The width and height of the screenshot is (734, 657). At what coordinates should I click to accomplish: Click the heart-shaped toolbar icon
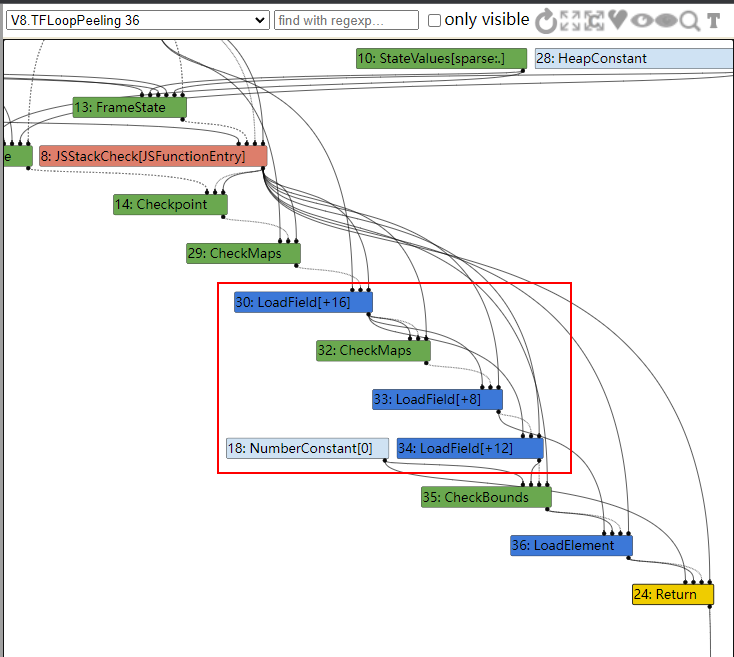(618, 21)
